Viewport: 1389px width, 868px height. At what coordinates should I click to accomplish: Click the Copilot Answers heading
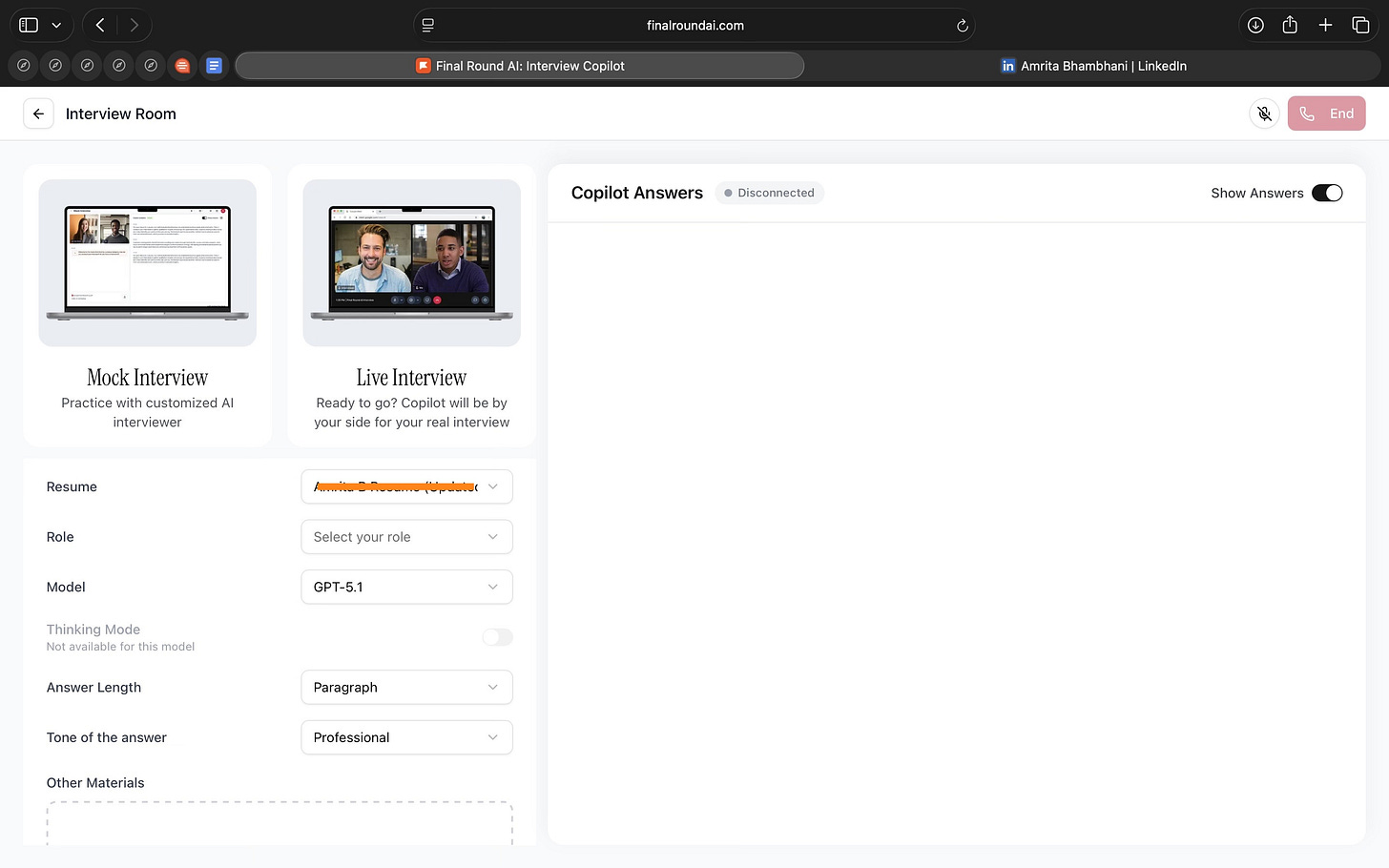[636, 193]
